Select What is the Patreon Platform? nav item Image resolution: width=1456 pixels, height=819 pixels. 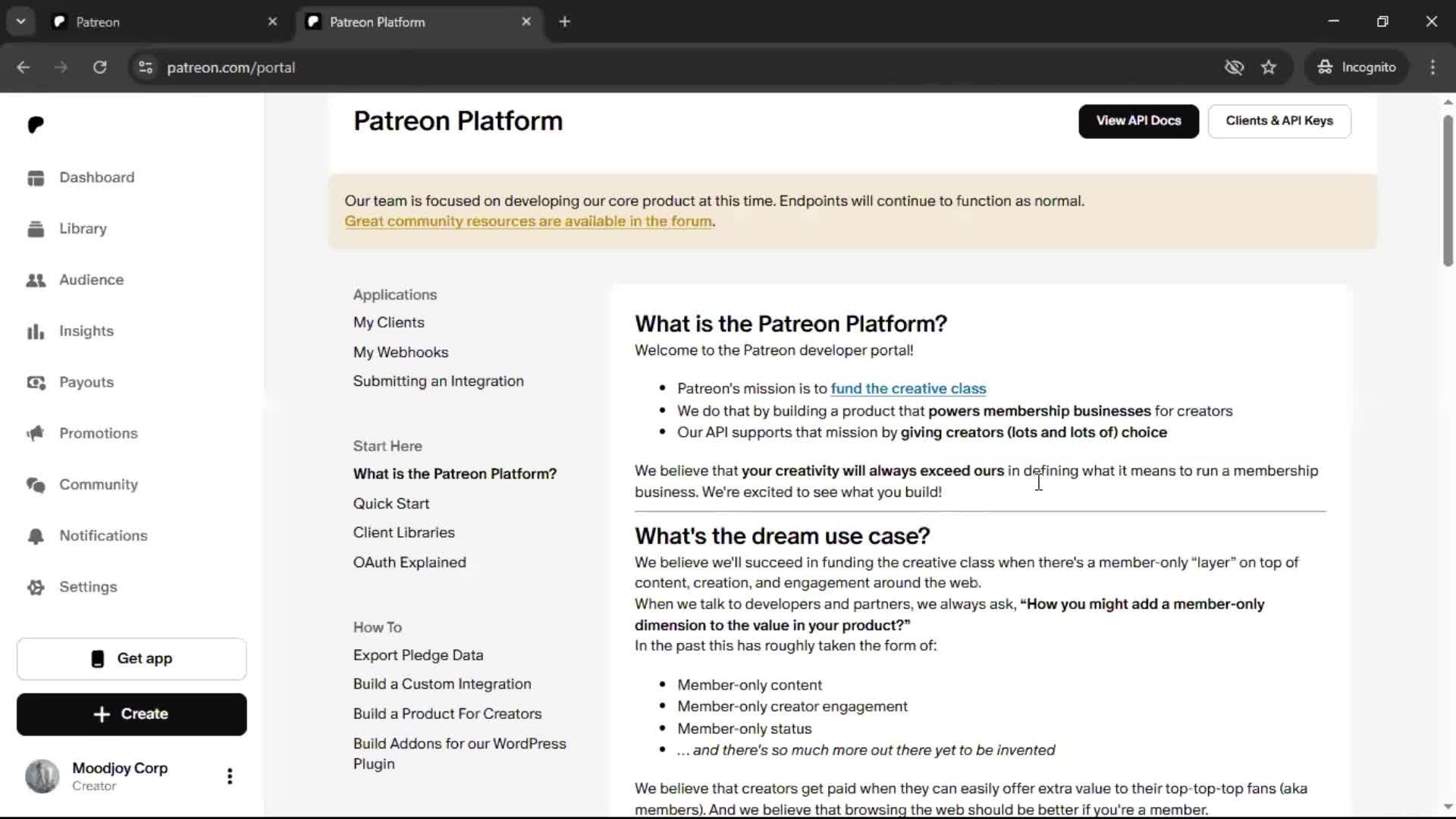454,474
